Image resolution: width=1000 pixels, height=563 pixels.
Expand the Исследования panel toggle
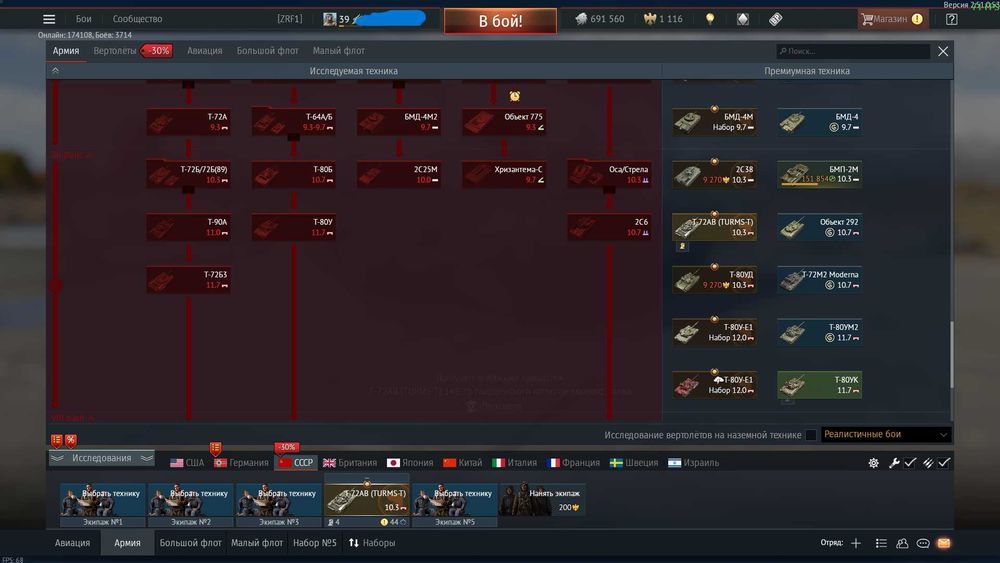click(x=101, y=458)
